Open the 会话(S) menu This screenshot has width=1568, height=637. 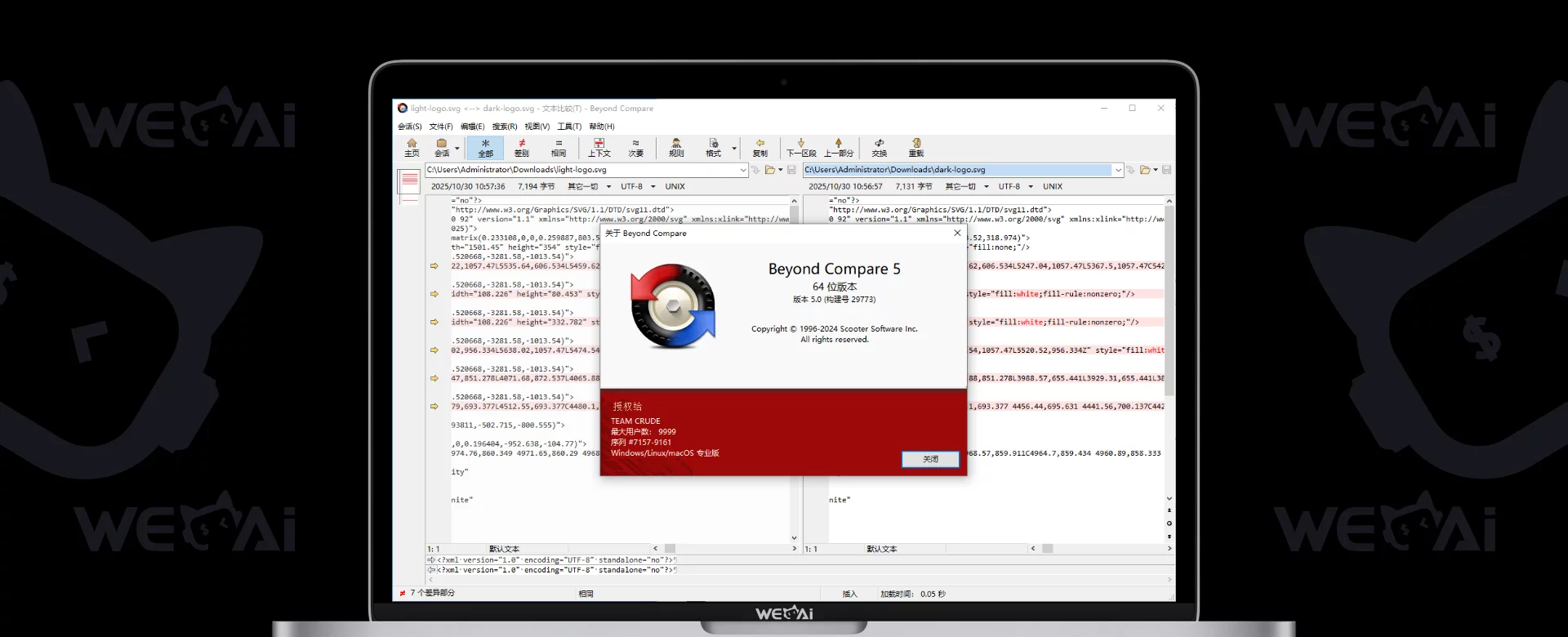pos(409,127)
